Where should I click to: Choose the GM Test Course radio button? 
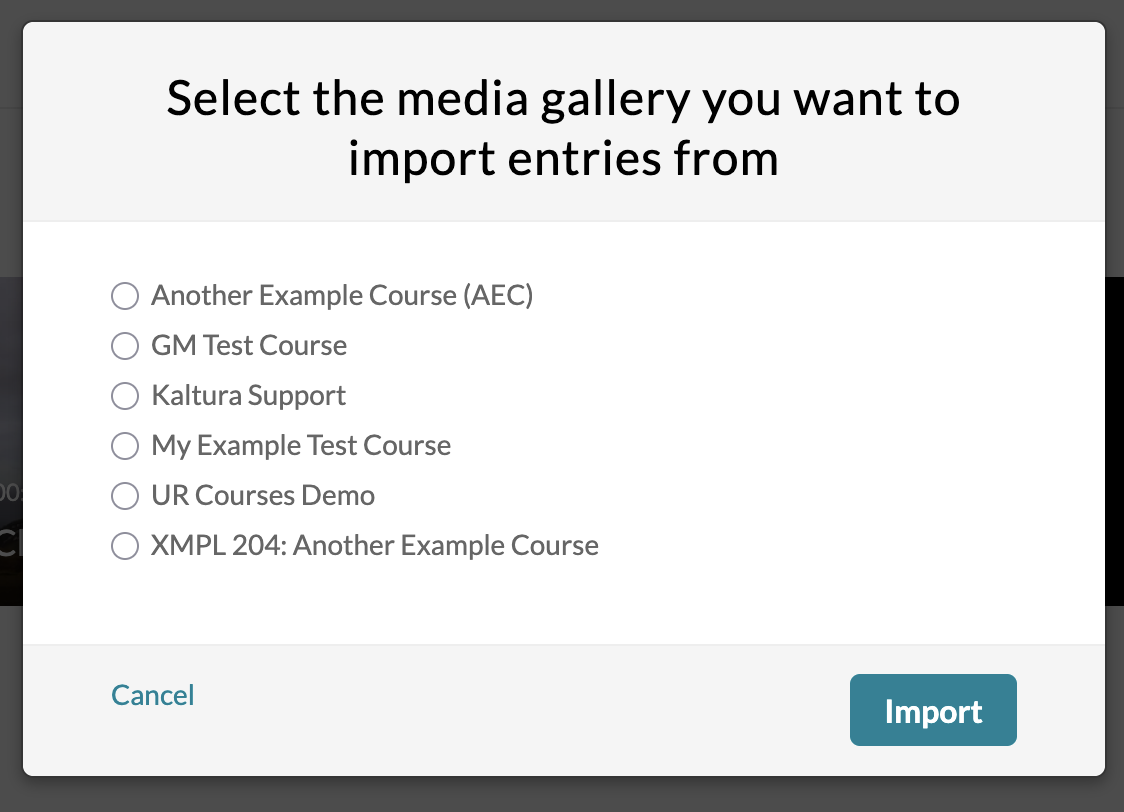125,346
